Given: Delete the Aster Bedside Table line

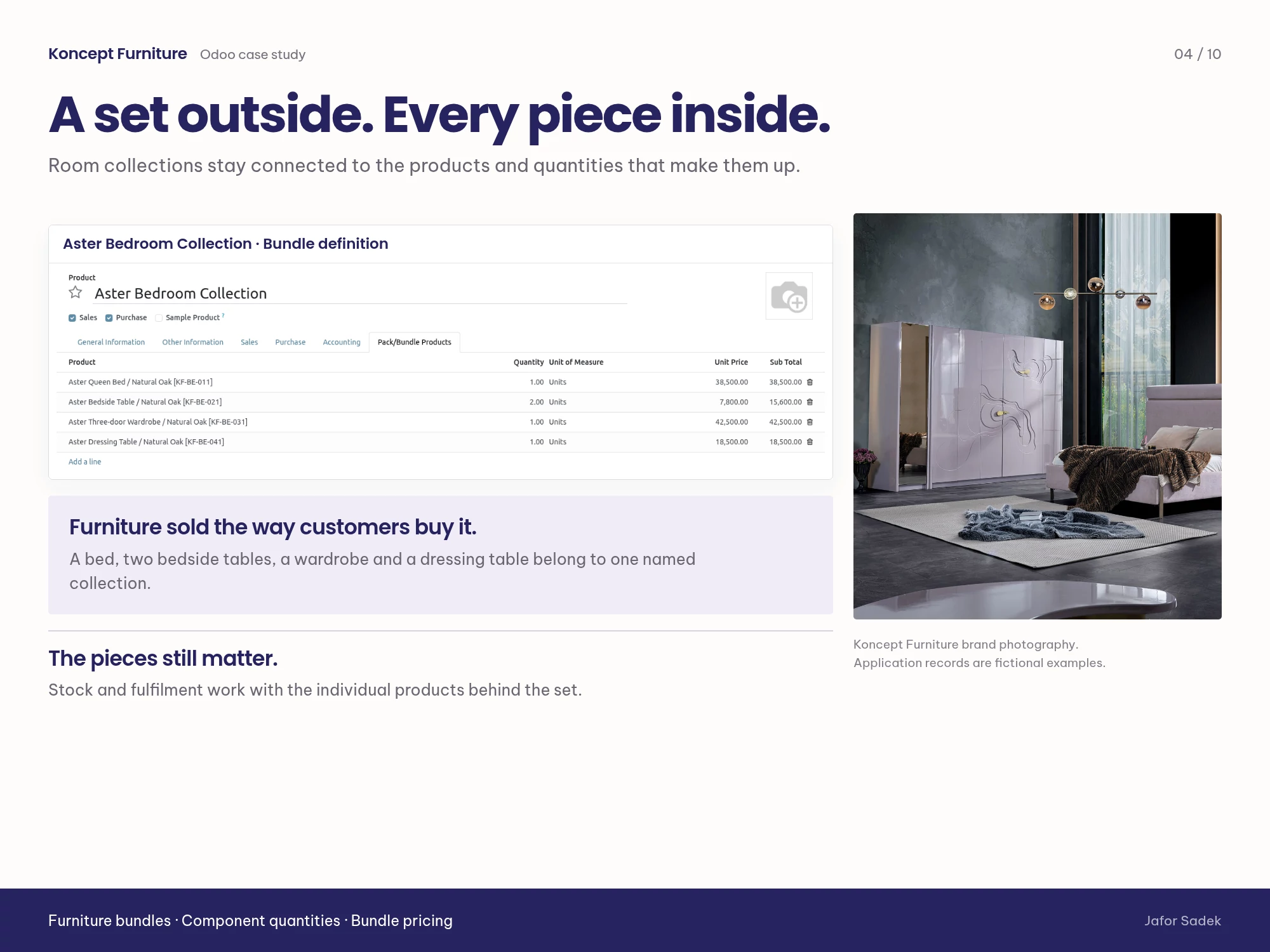Looking at the screenshot, I should point(810,402).
